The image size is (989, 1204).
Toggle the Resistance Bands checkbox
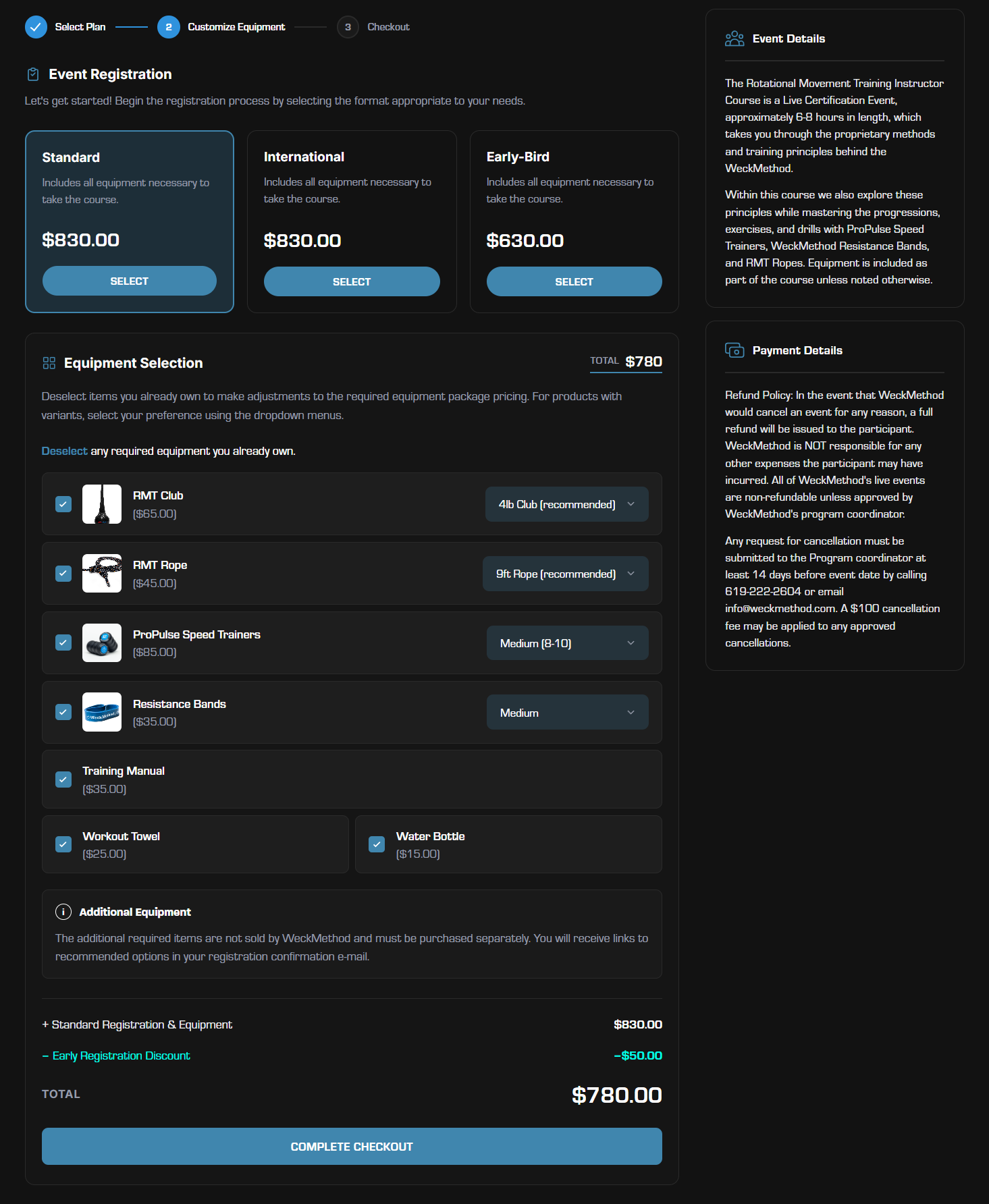pos(63,712)
